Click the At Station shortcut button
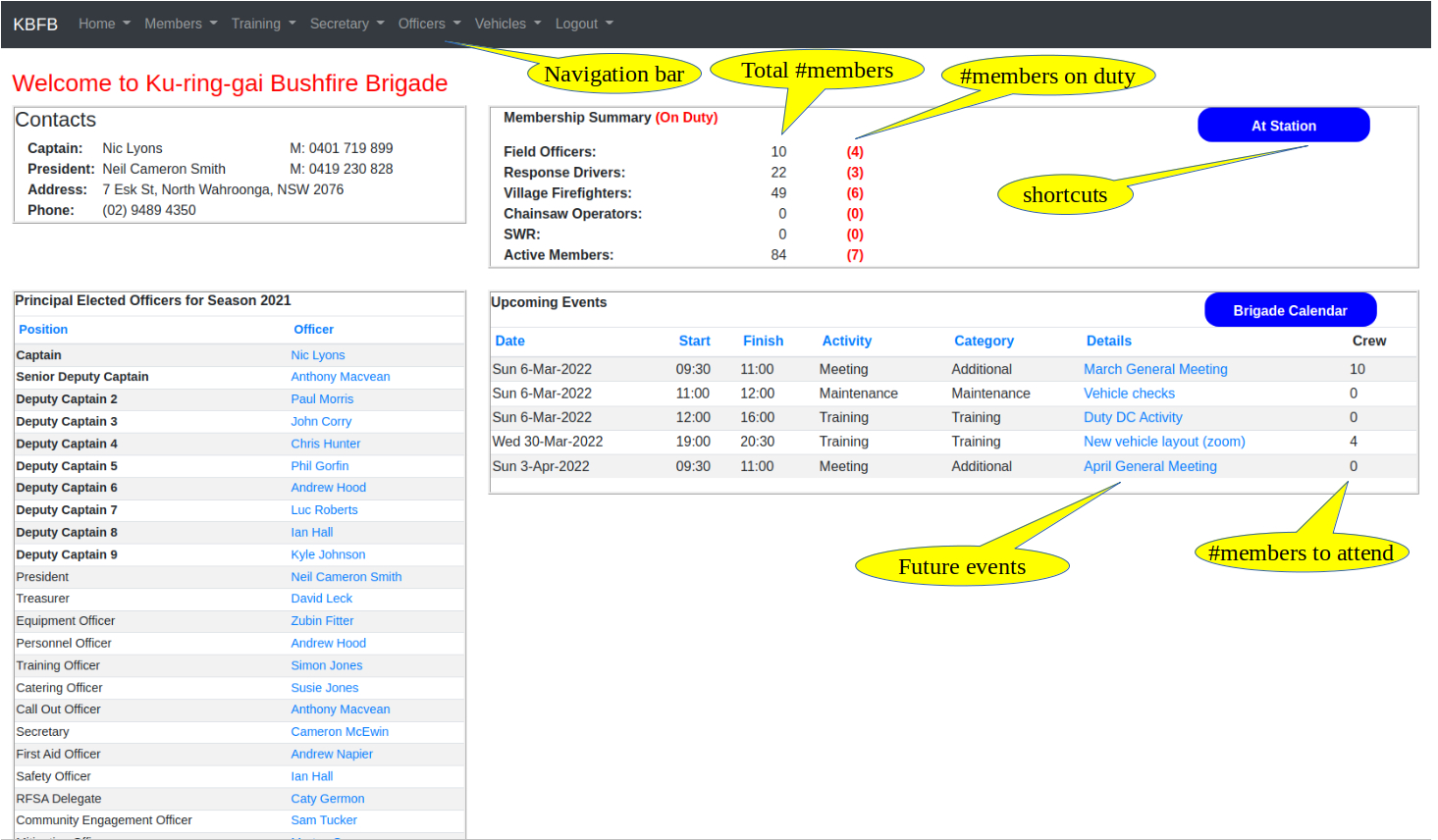1438x840 pixels. 1283,126
